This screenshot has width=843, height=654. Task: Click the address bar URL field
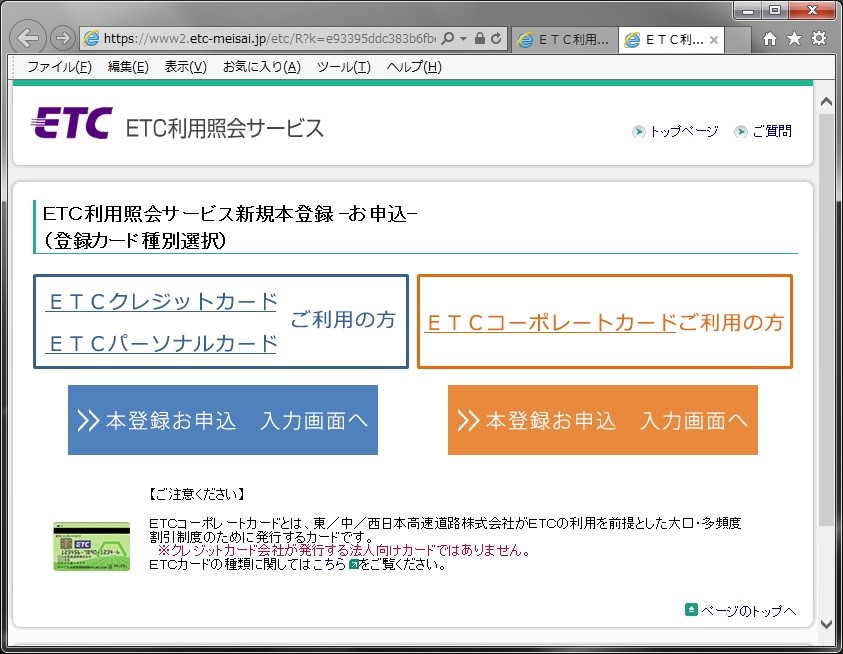[269, 39]
